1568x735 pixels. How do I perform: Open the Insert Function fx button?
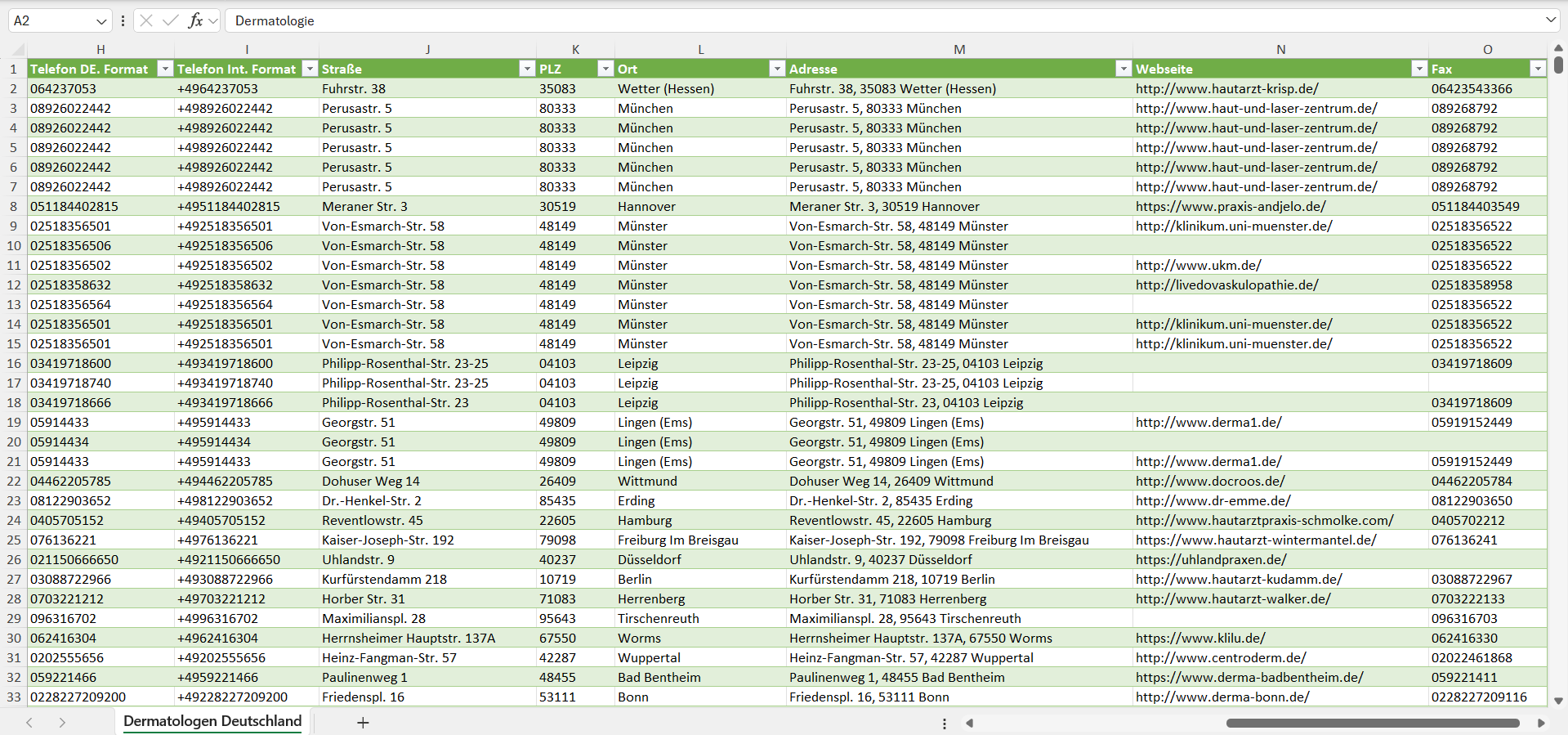coord(195,20)
